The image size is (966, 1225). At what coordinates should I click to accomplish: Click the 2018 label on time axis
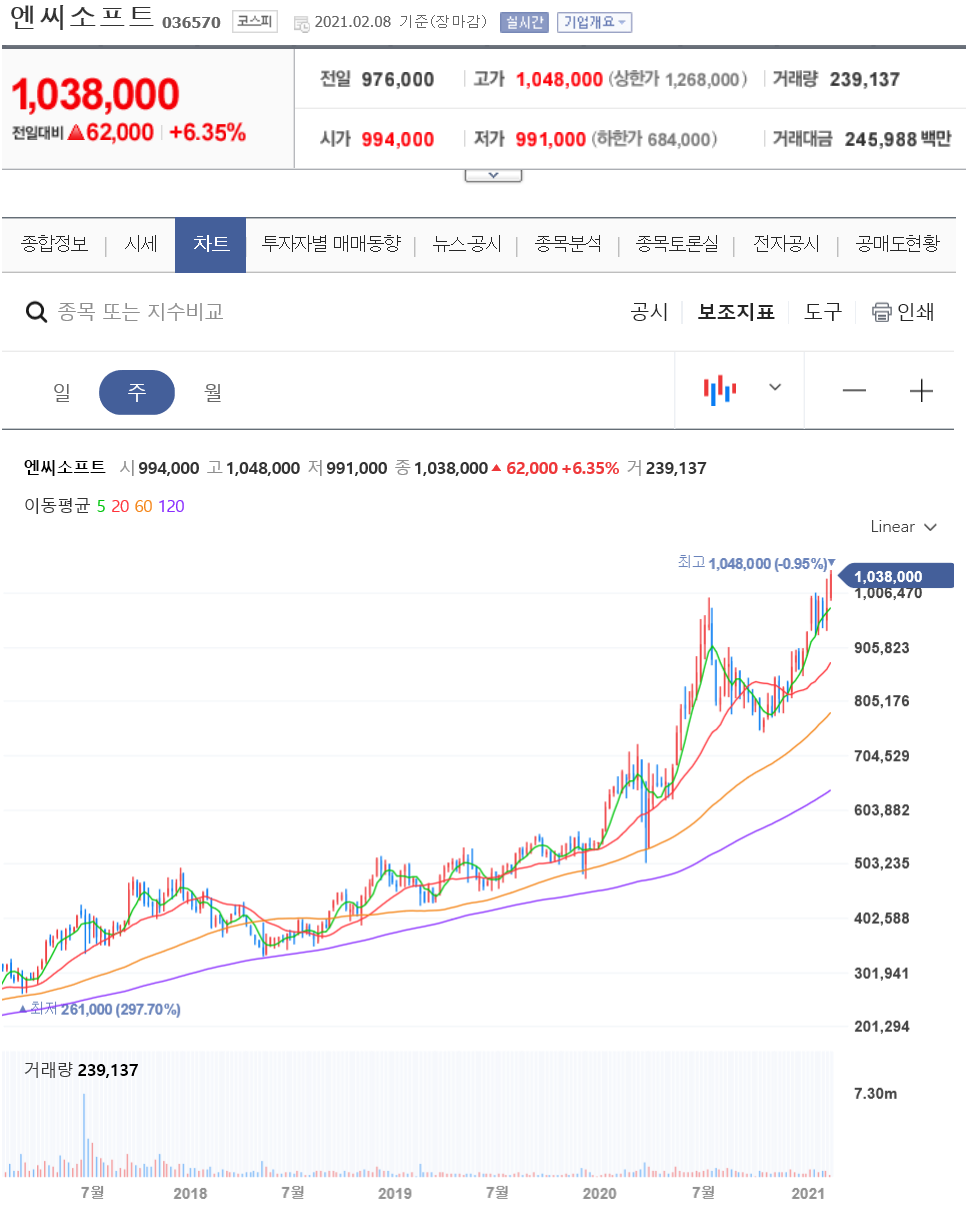(x=190, y=1193)
